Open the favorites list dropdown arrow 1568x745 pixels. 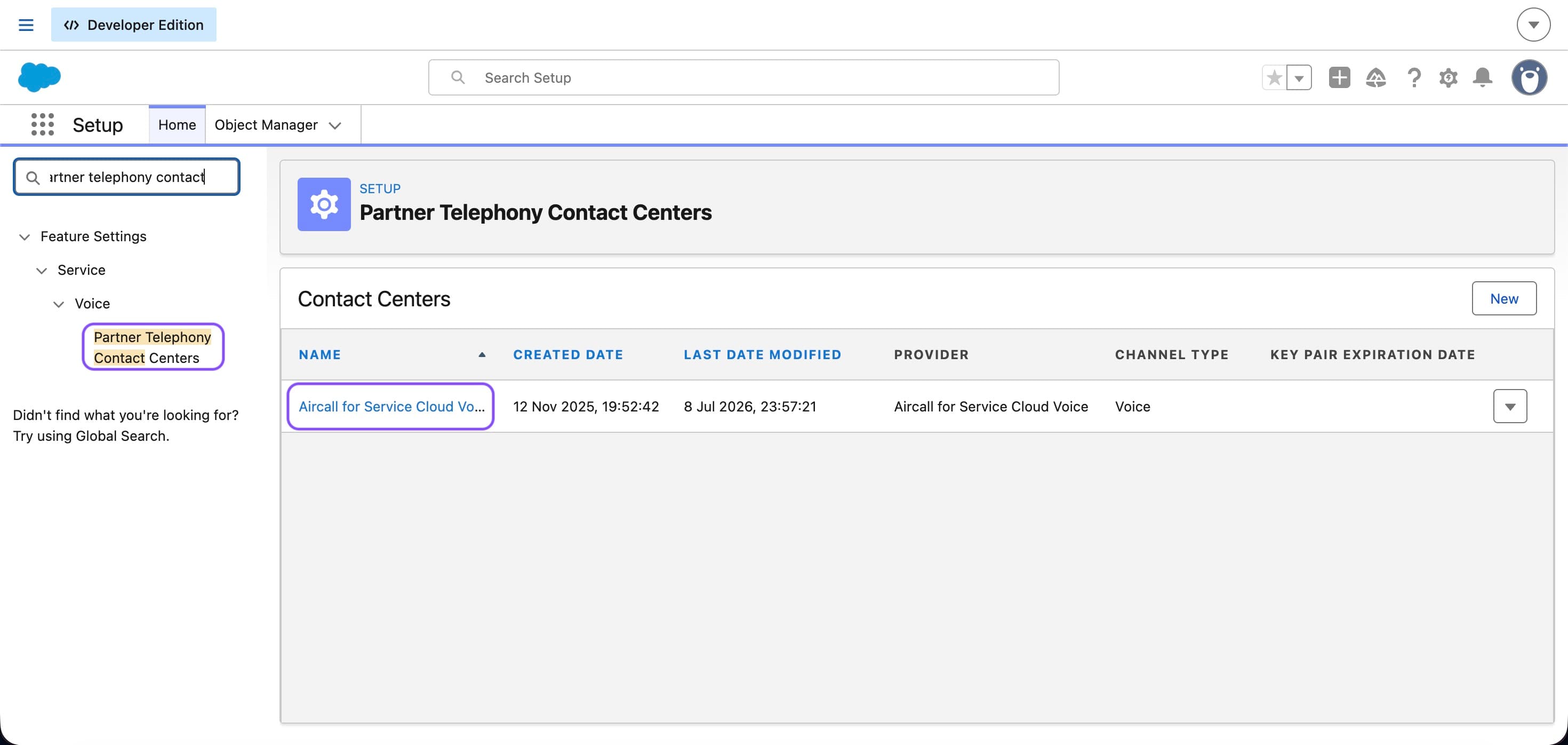[x=1299, y=77]
